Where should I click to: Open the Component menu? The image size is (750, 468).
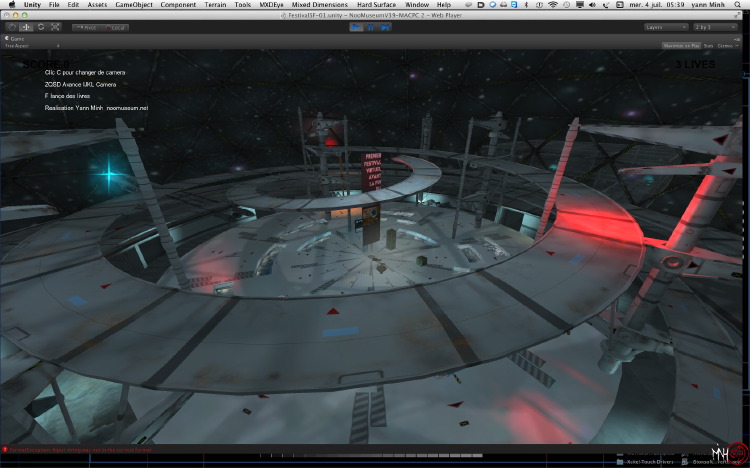pos(178,4)
